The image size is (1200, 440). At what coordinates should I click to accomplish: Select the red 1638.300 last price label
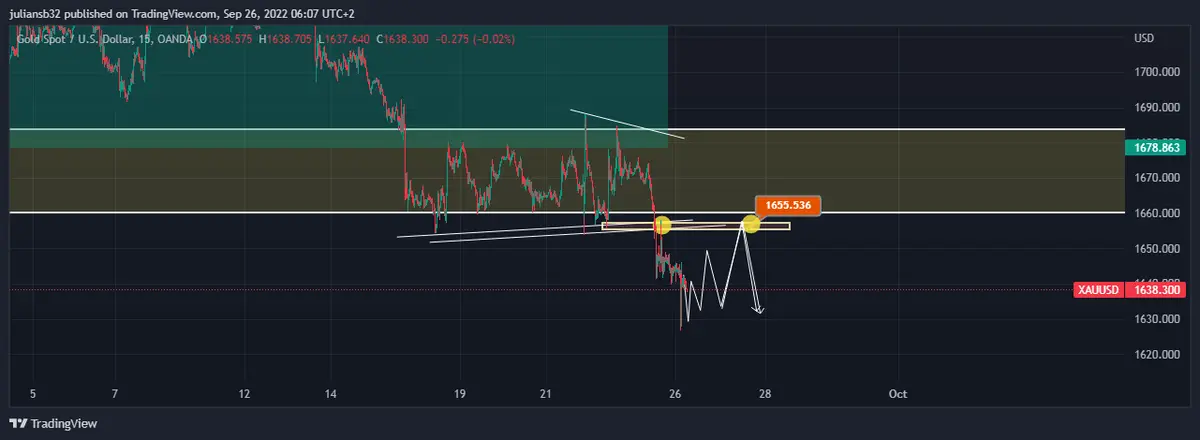pos(1158,290)
